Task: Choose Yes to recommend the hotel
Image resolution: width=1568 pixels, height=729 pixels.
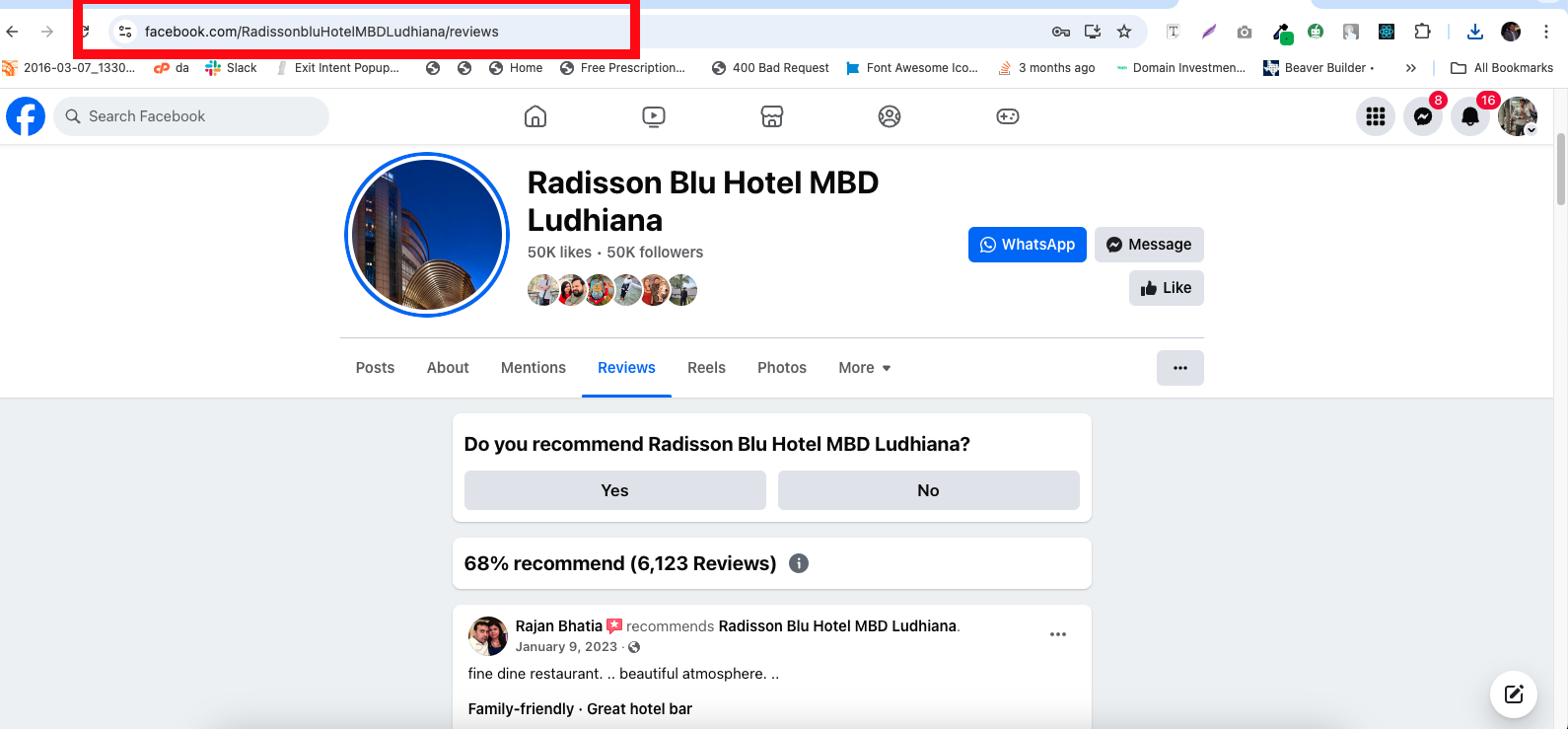Action: pos(614,490)
